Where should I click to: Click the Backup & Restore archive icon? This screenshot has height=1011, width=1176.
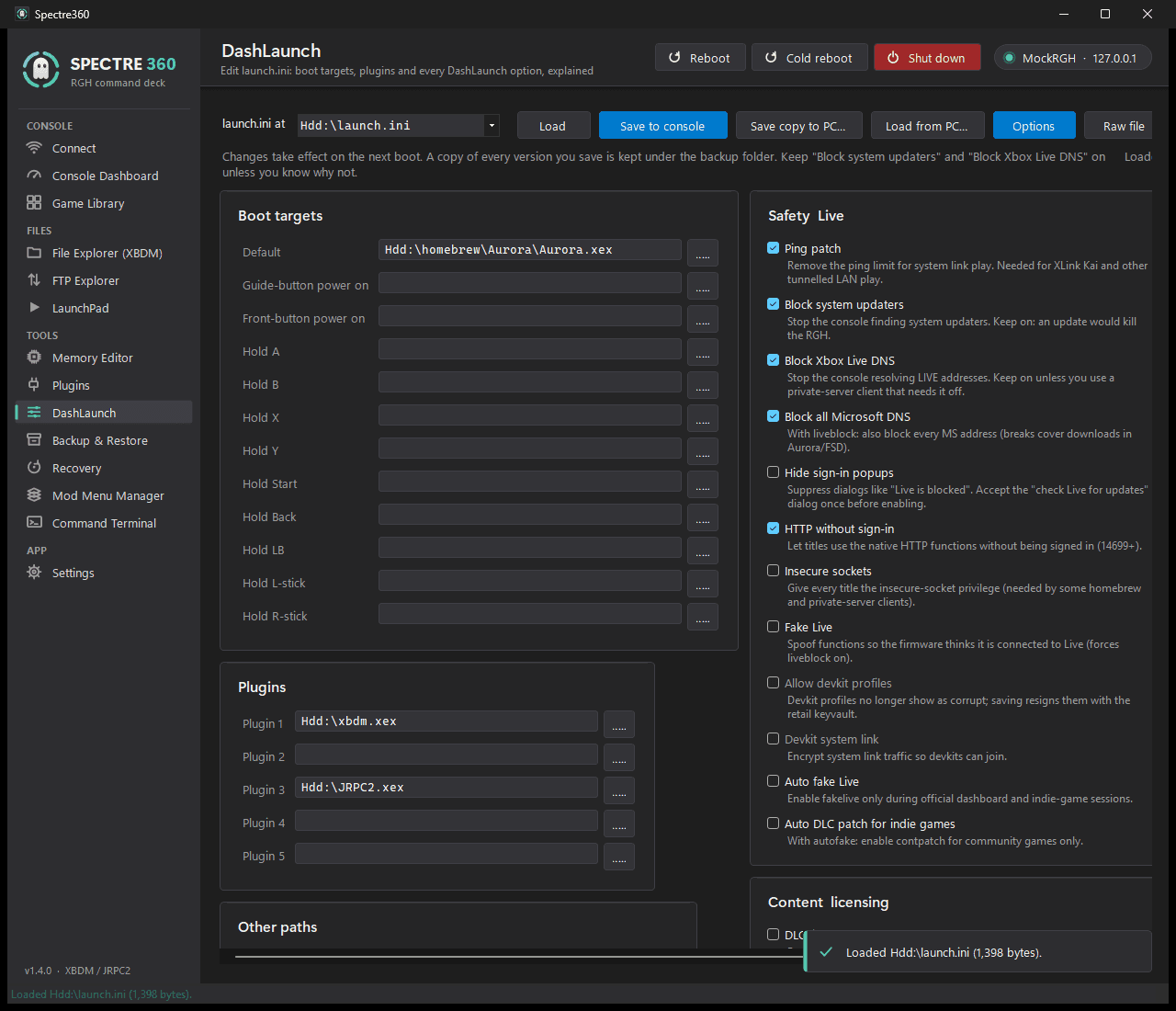point(34,440)
